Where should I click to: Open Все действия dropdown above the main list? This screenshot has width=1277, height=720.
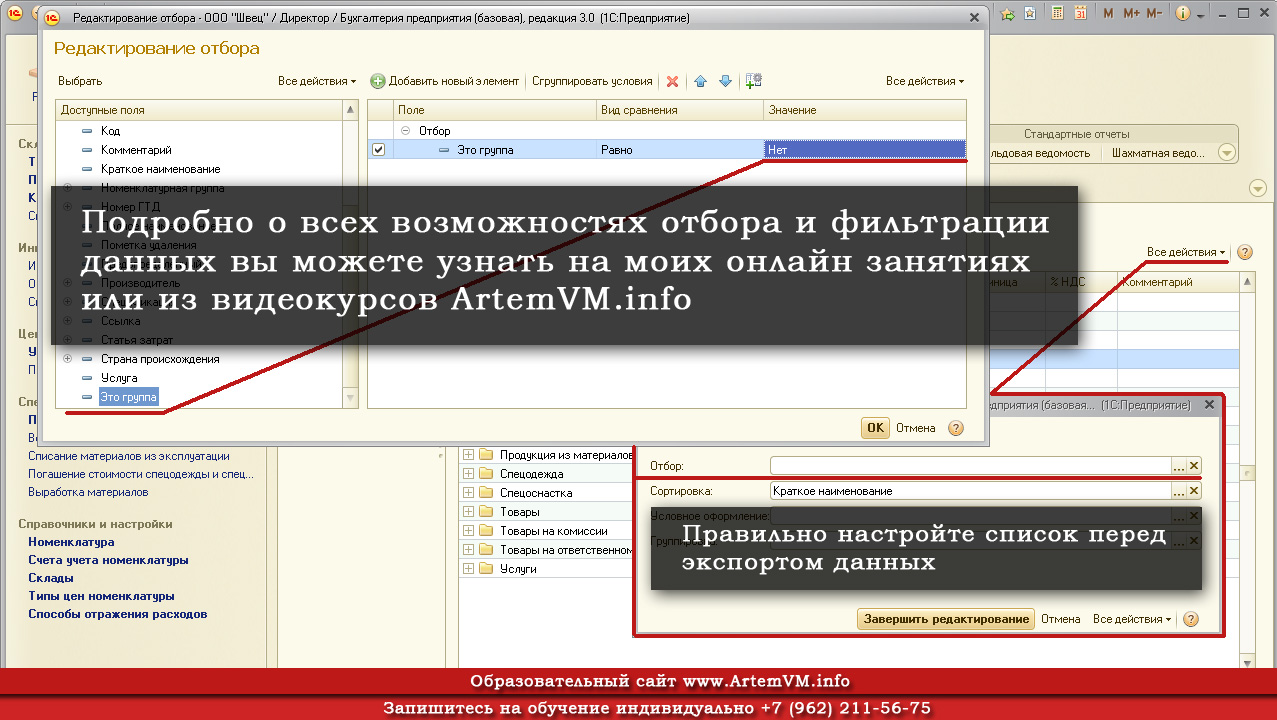click(1187, 252)
